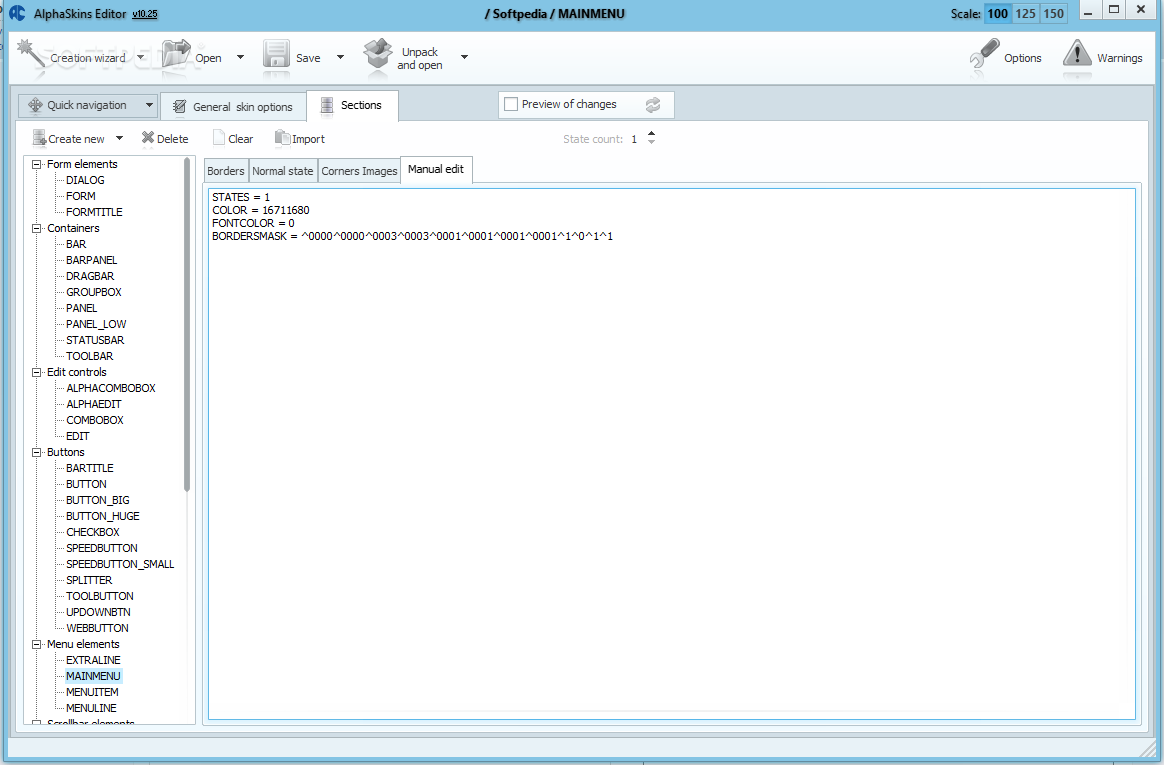Open the Create new dropdown arrow
This screenshot has height=765, width=1164.
click(119, 138)
